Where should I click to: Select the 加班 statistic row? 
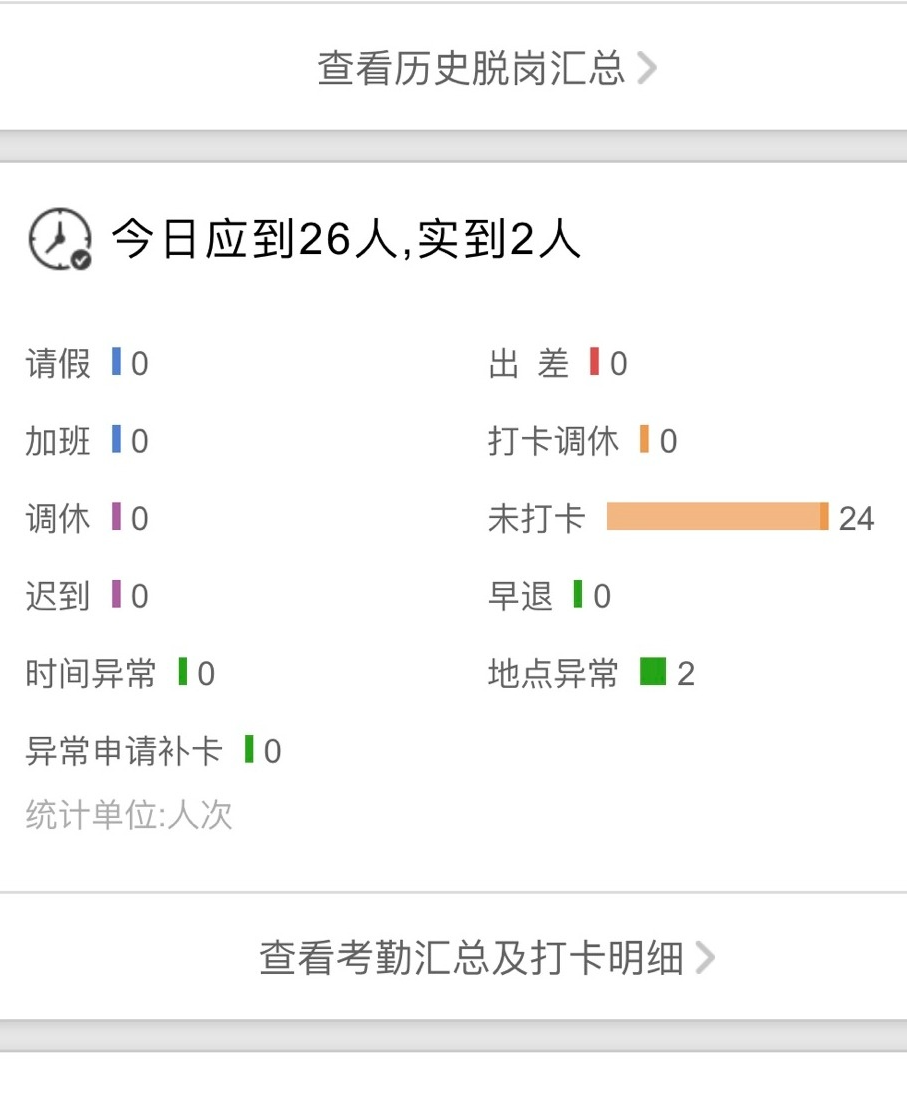click(87, 441)
